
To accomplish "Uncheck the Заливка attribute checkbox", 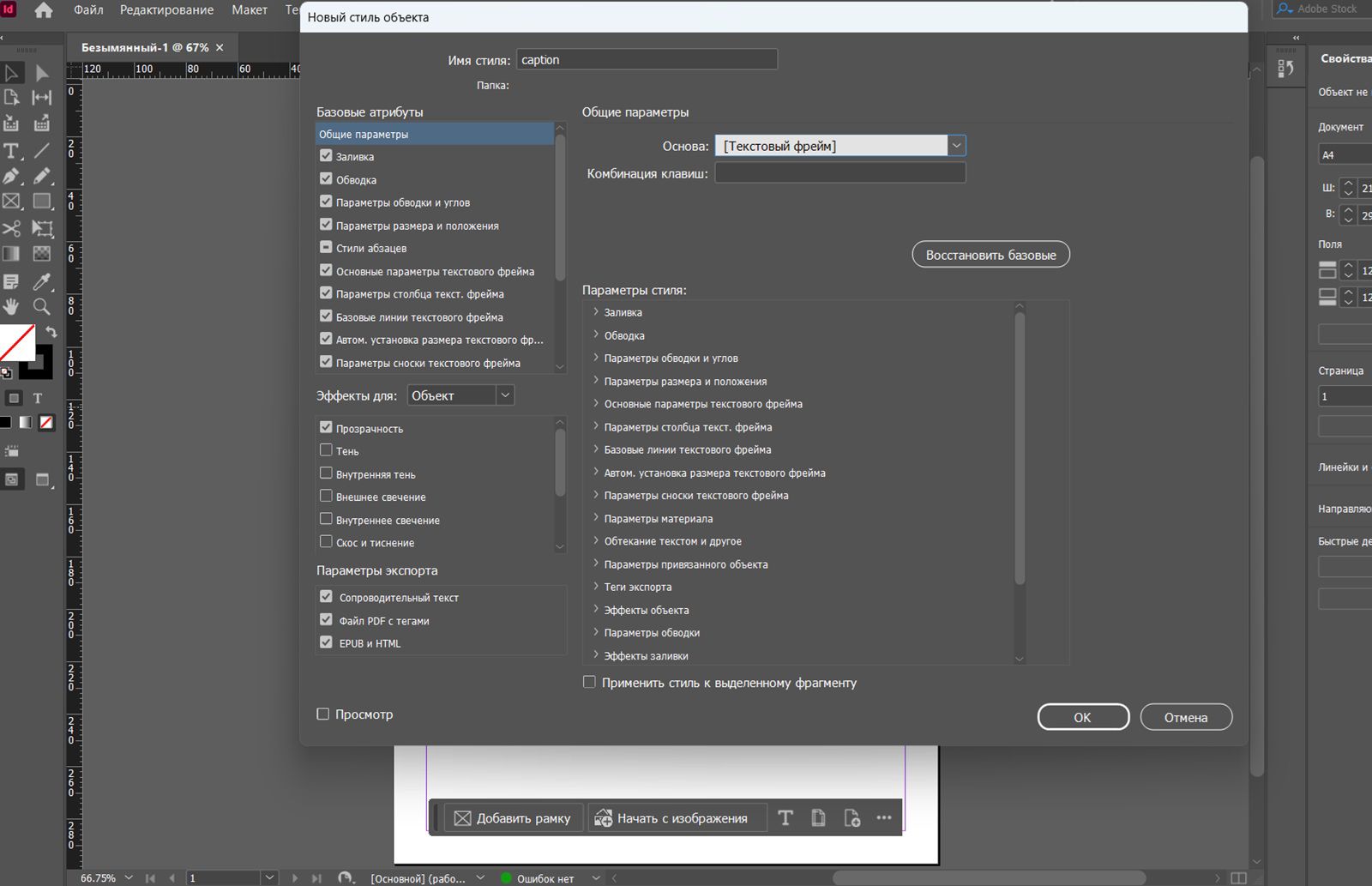I will [326, 156].
